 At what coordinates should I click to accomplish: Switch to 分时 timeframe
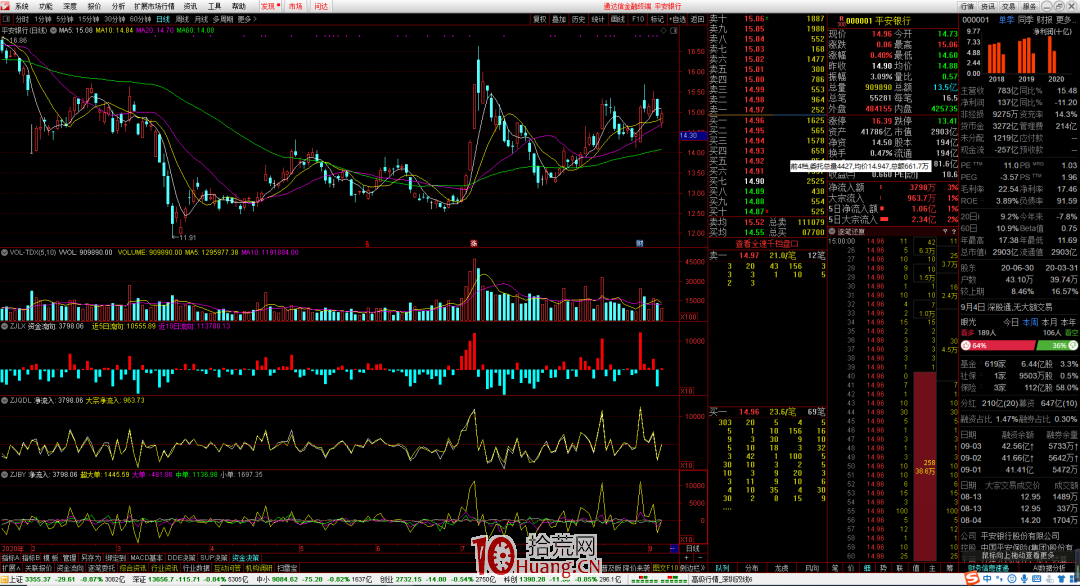point(22,19)
